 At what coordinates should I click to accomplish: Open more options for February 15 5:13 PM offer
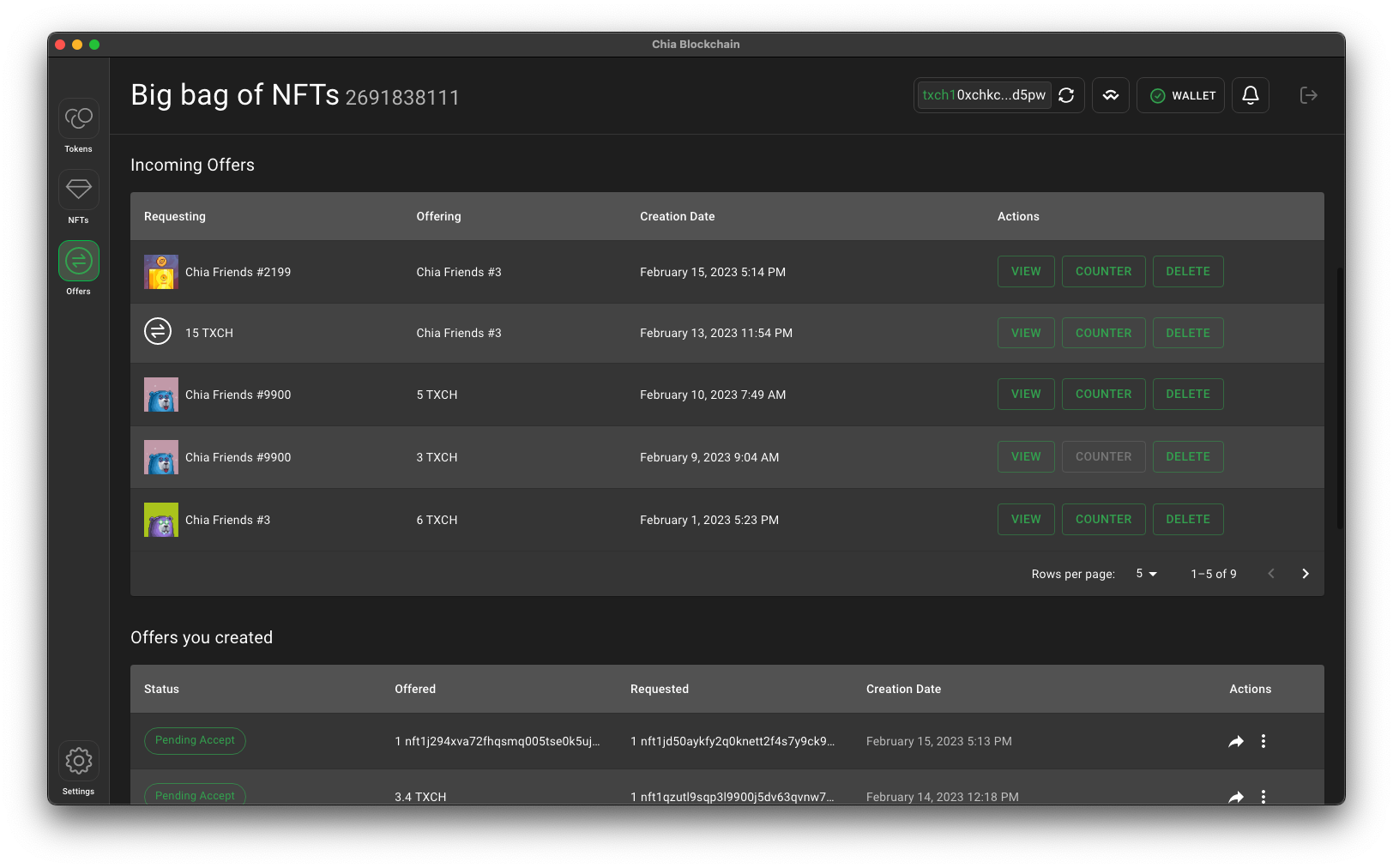coord(1263,741)
